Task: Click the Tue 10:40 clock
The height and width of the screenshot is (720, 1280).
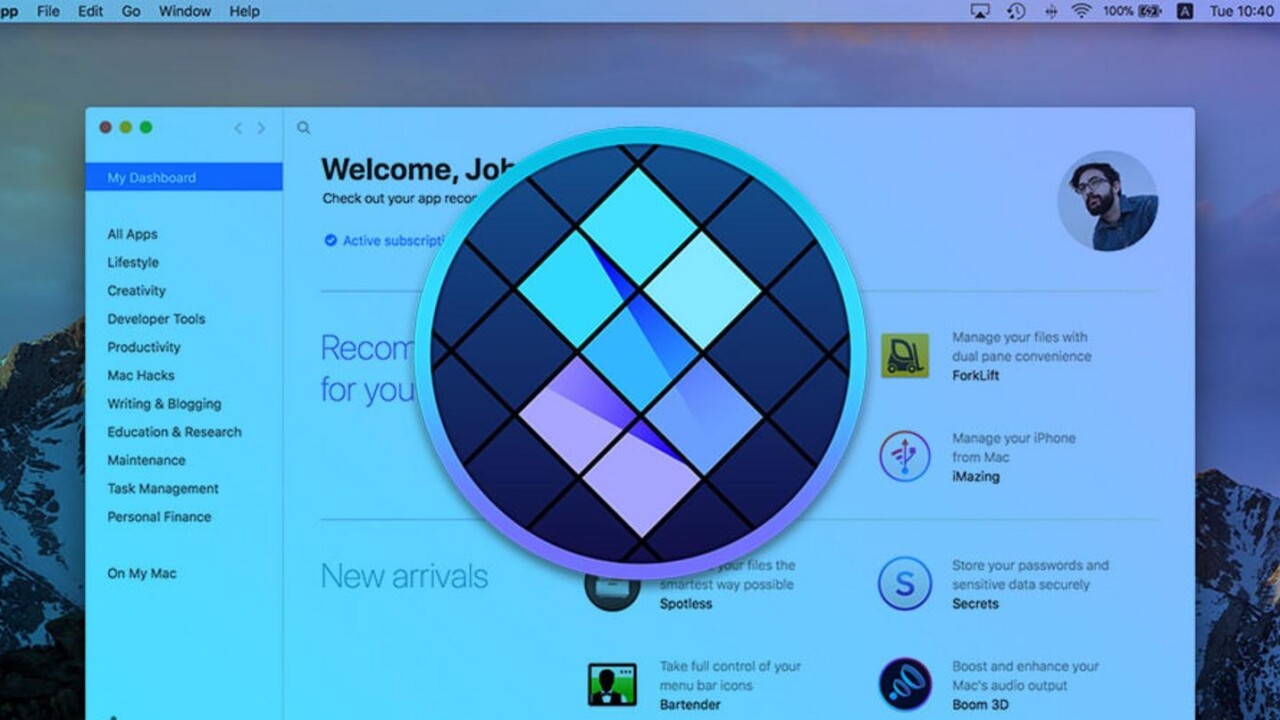Action: pyautogui.click(x=1241, y=11)
